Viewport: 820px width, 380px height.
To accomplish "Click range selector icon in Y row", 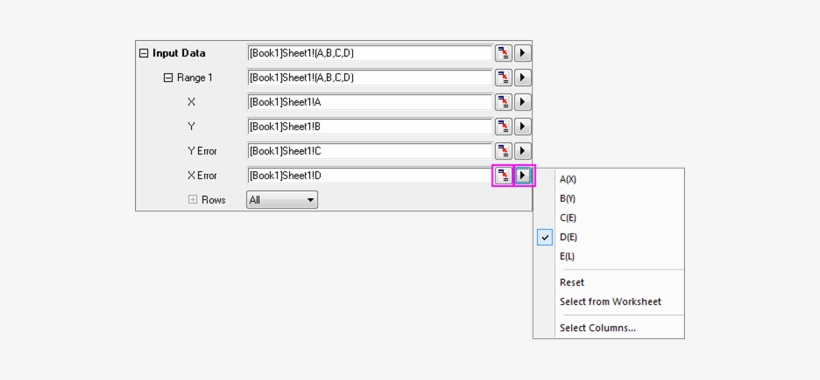I will click(504, 127).
